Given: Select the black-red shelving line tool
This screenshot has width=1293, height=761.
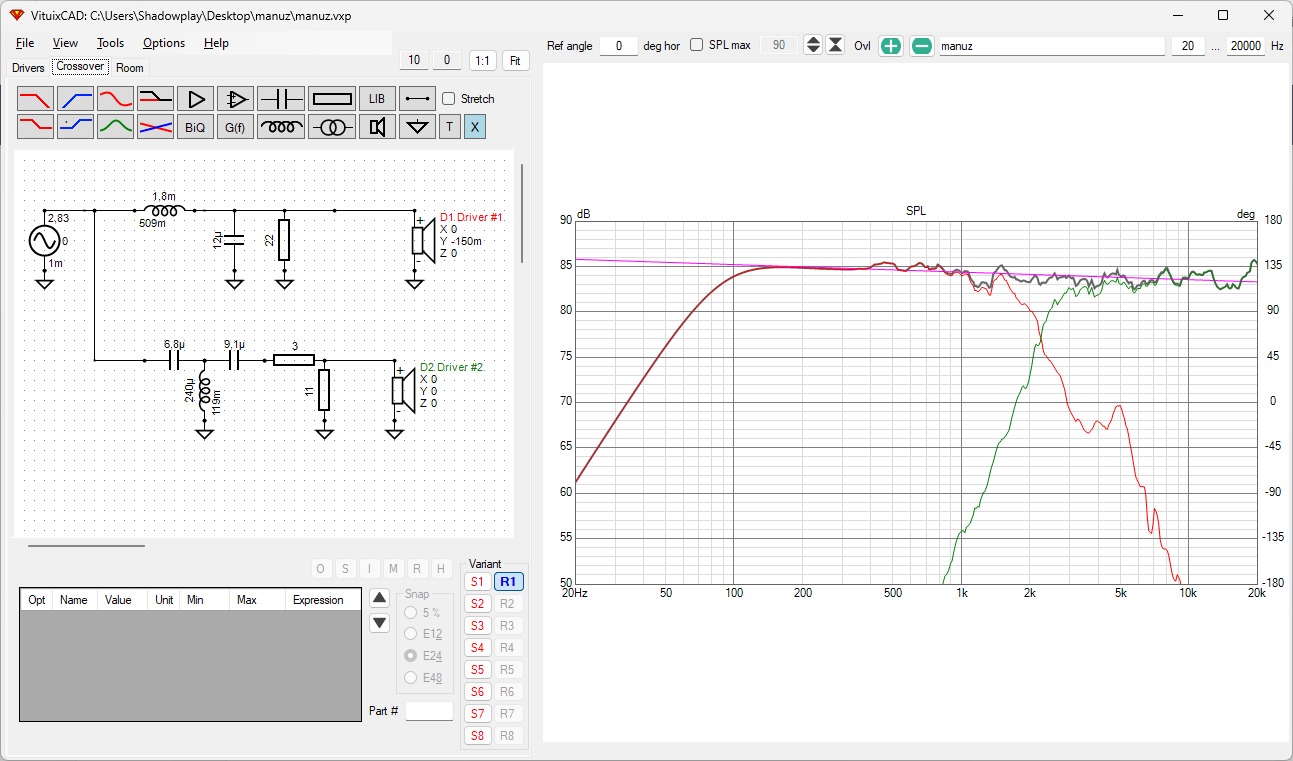Looking at the screenshot, I should 155,99.
